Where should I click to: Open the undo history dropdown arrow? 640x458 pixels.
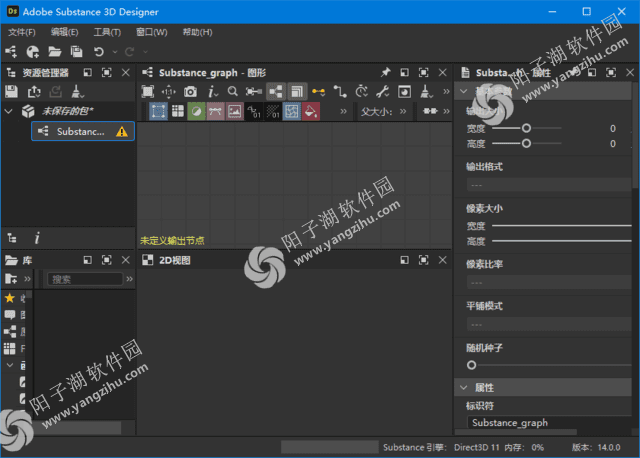[x=115, y=52]
